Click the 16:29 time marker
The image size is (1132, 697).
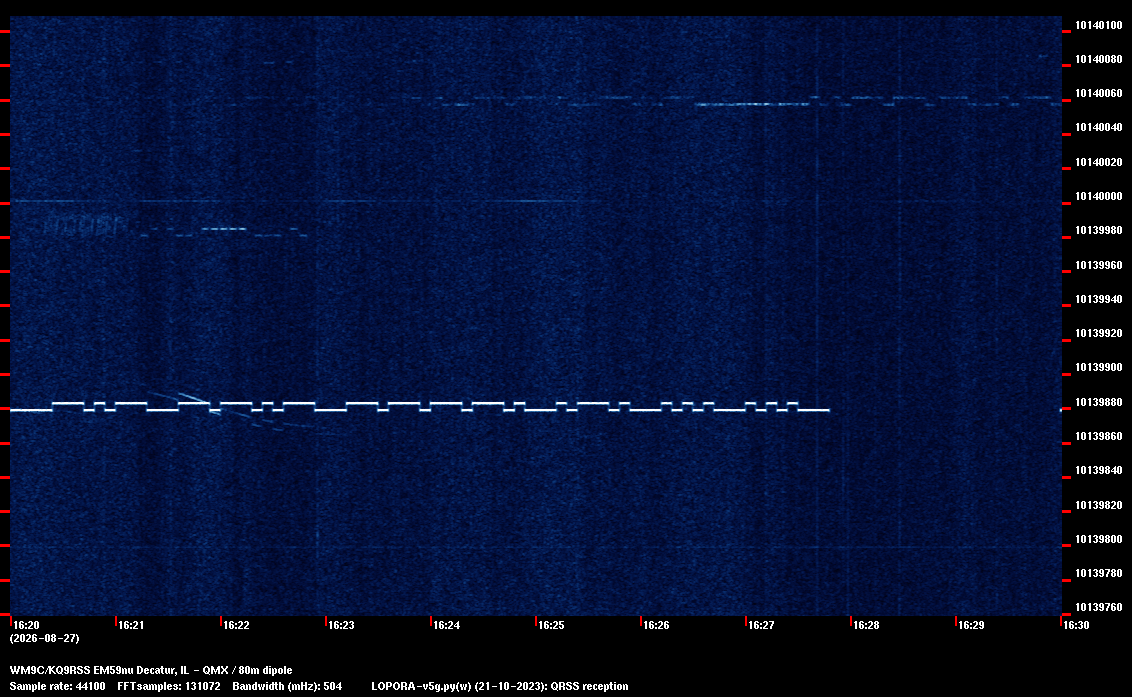(x=971, y=625)
